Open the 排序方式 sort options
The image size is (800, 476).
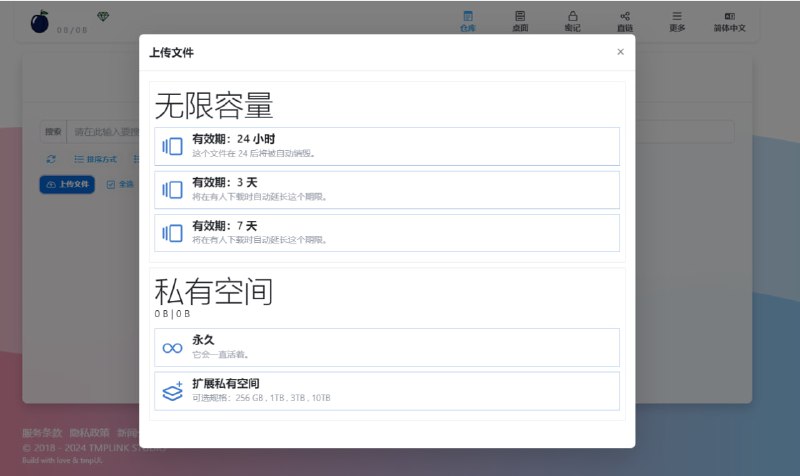click(x=96, y=159)
